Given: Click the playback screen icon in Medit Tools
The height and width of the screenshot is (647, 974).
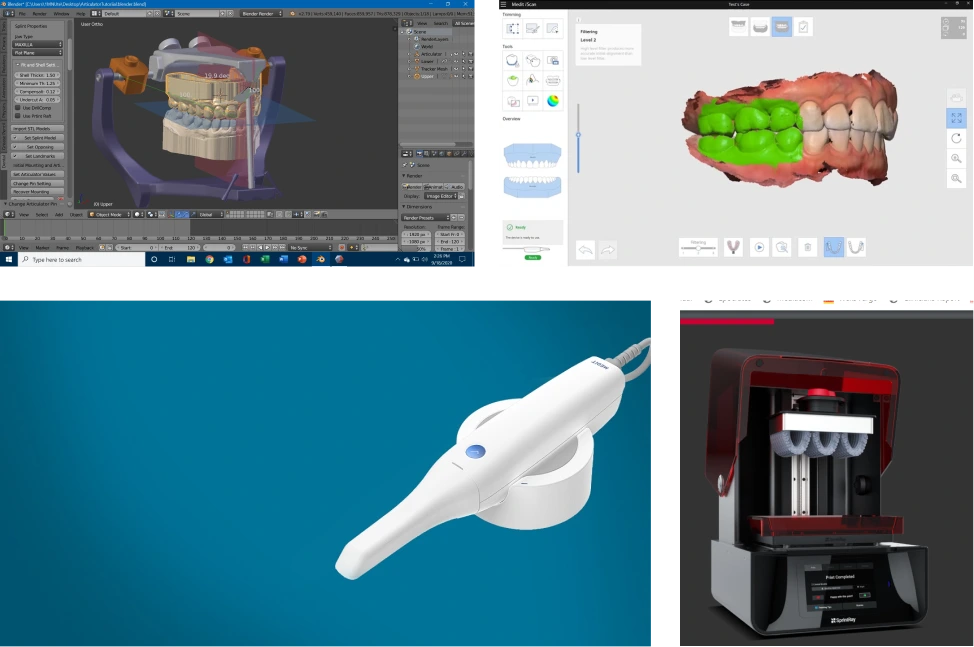Looking at the screenshot, I should click(532, 101).
